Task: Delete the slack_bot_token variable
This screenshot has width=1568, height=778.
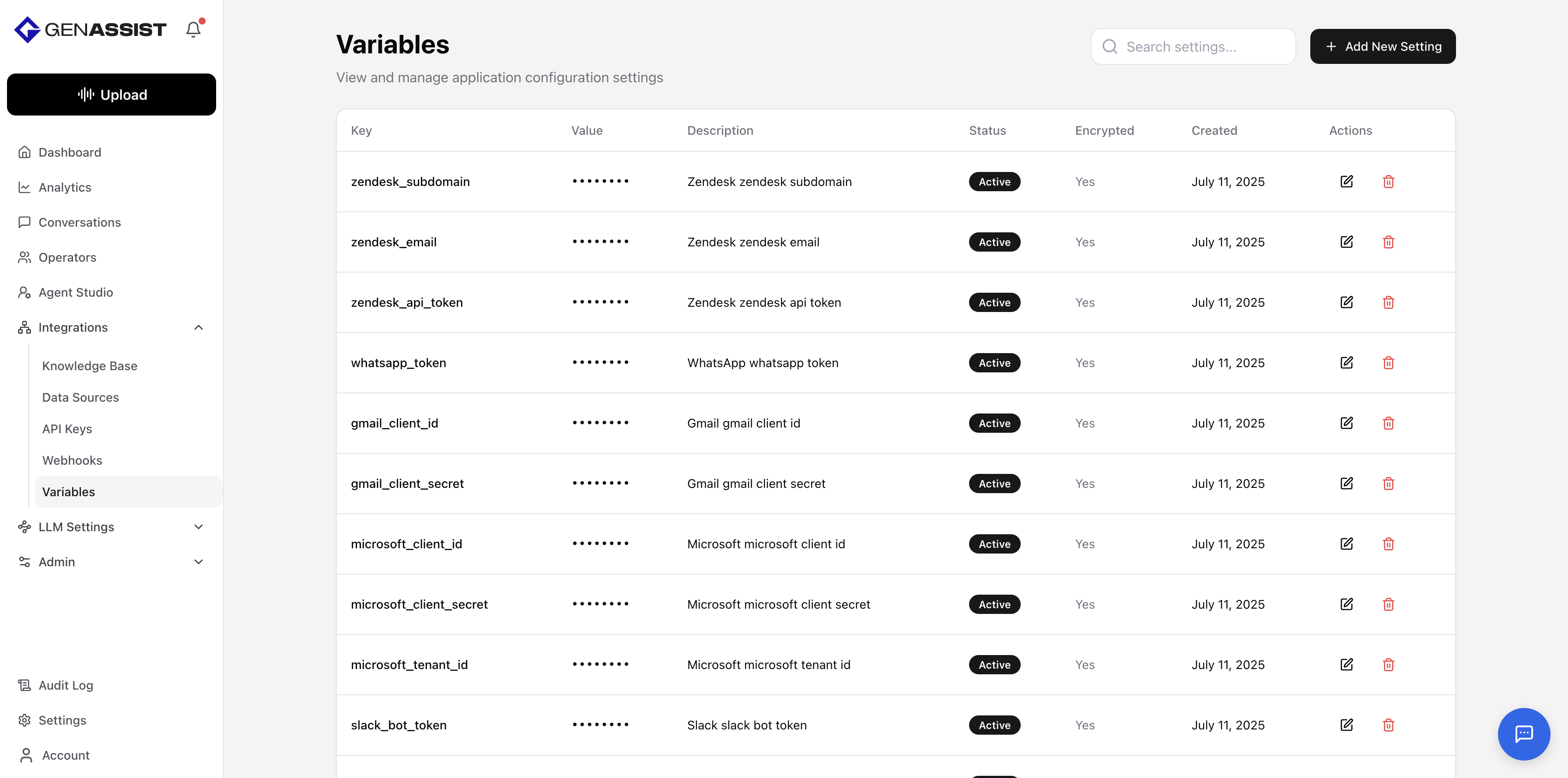Action: pyautogui.click(x=1388, y=725)
